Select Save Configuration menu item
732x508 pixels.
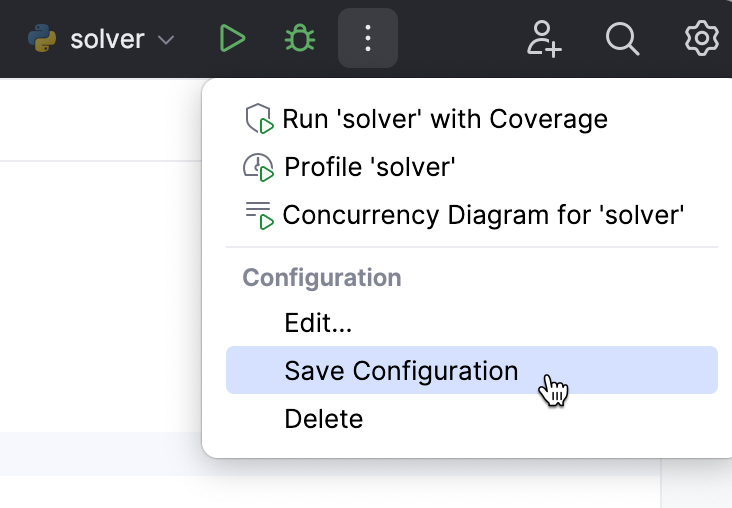401,371
